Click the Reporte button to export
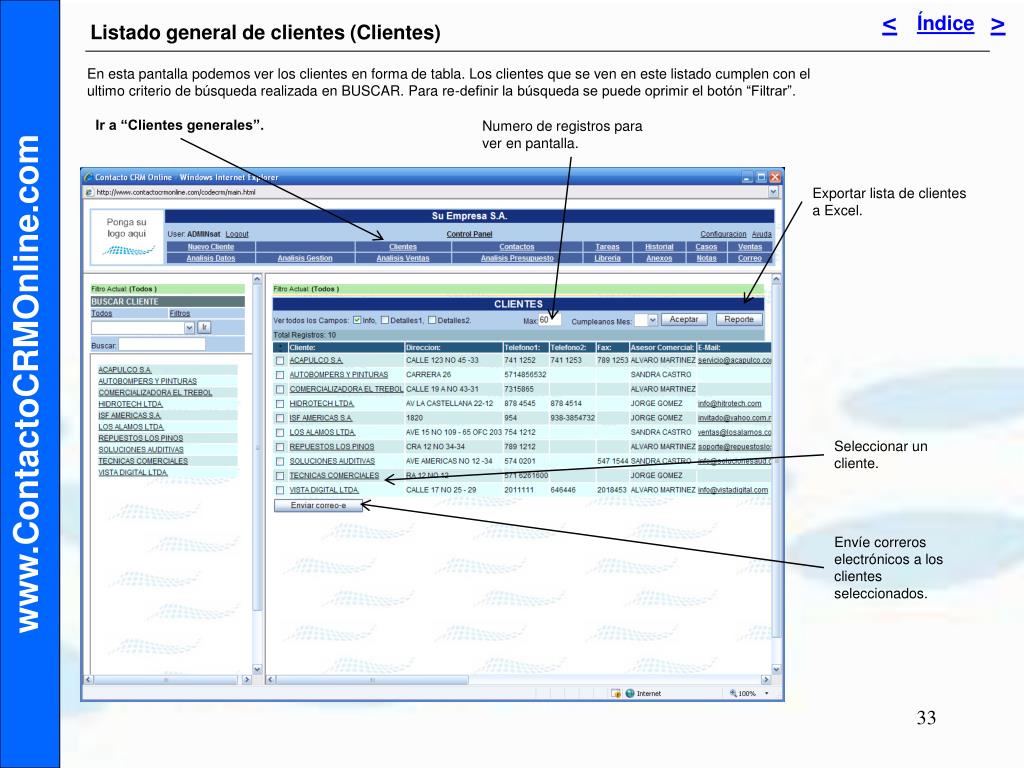 coord(739,319)
